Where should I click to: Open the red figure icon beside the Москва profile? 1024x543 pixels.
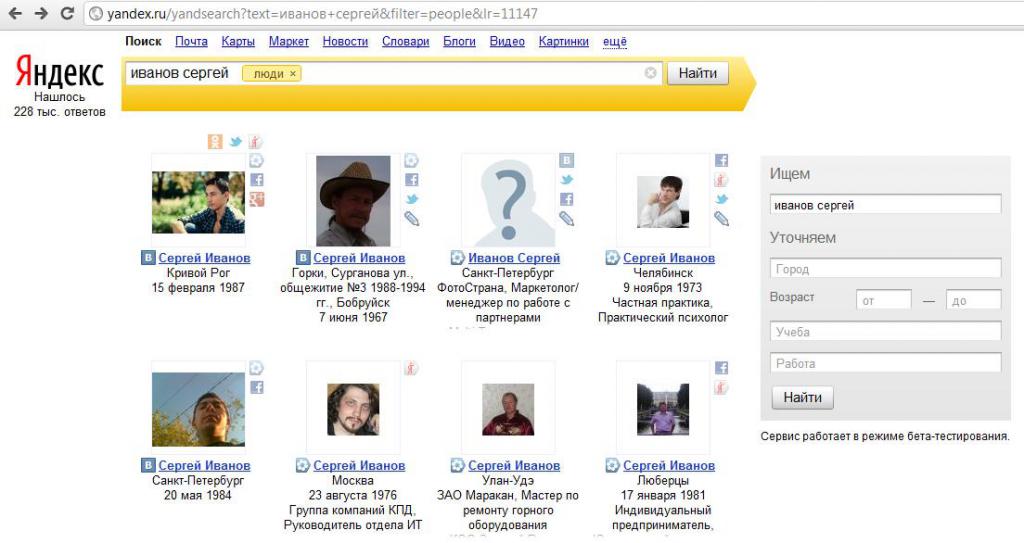pos(411,368)
